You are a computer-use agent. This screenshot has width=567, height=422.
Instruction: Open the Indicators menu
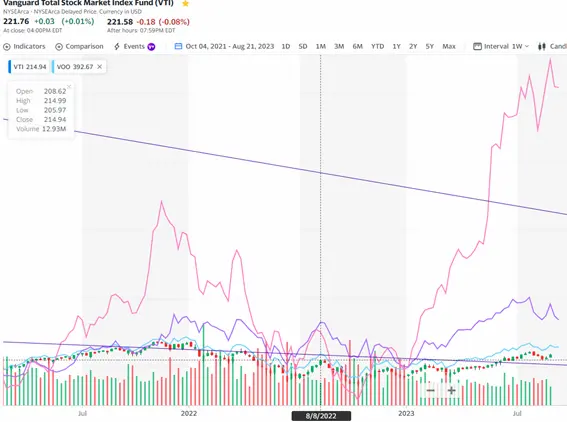click(24, 46)
